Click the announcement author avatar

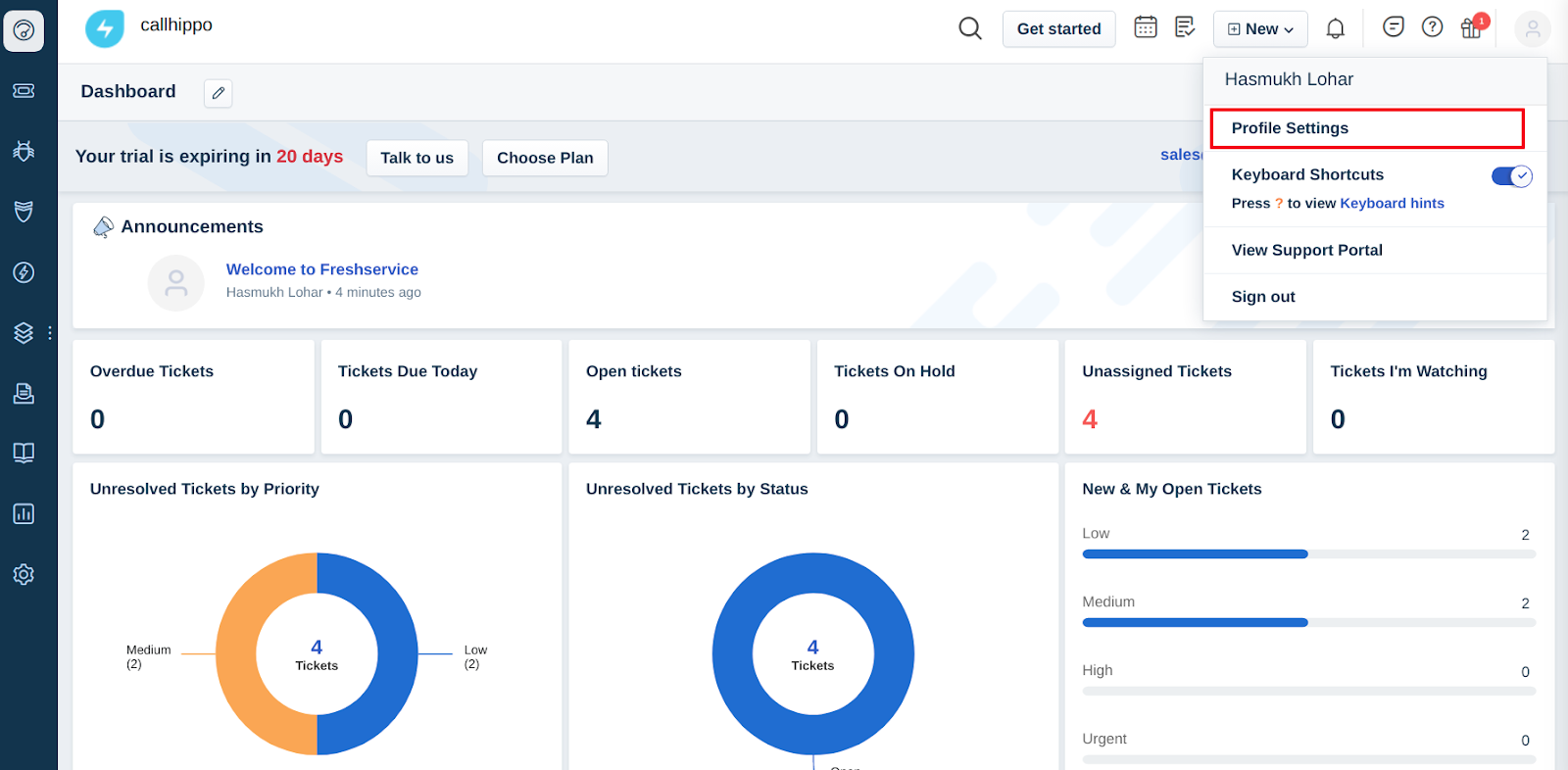(175, 283)
